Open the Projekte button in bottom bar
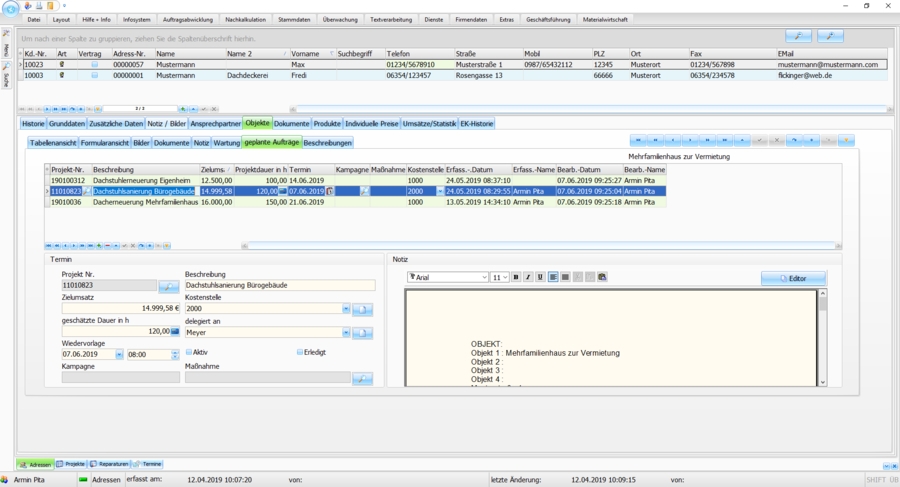Screen dimensions: 900x487 [x=71, y=464]
